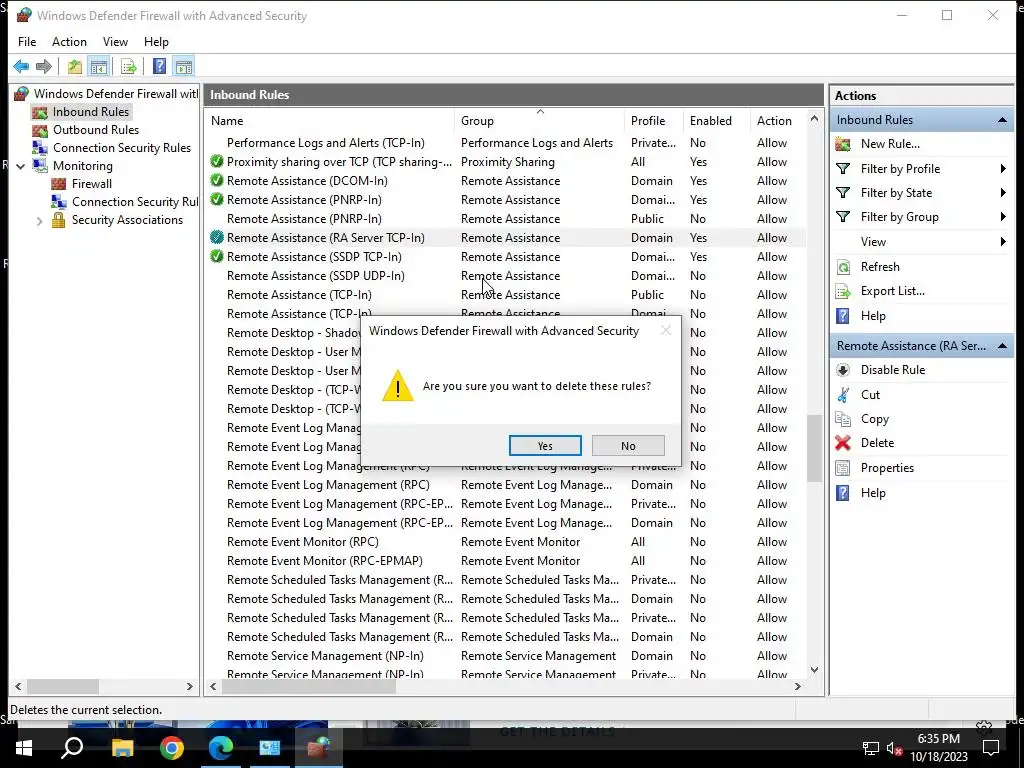The image size is (1024, 768).
Task: Click the Back arrow toolbar icon
Action: (21, 66)
